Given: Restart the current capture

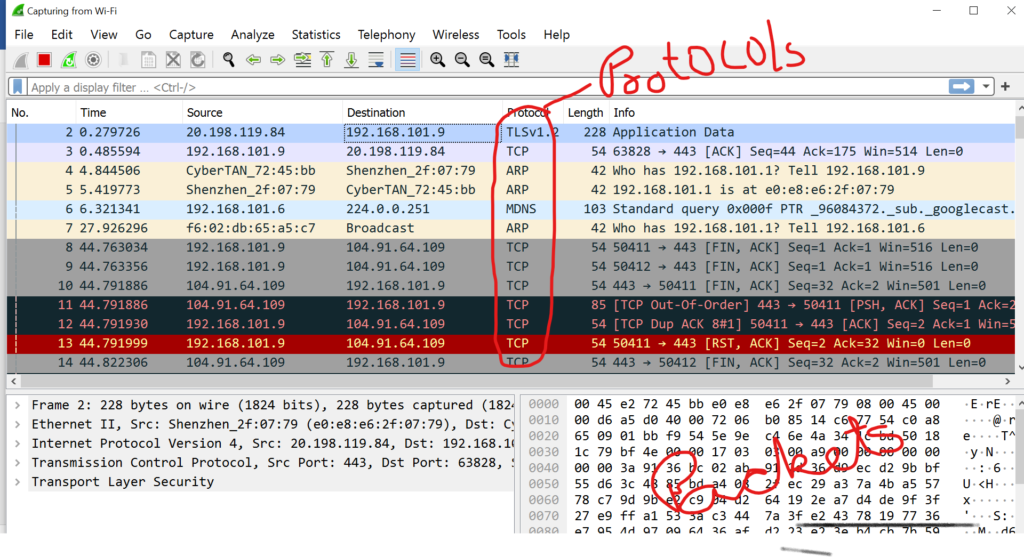Looking at the screenshot, I should (69, 60).
